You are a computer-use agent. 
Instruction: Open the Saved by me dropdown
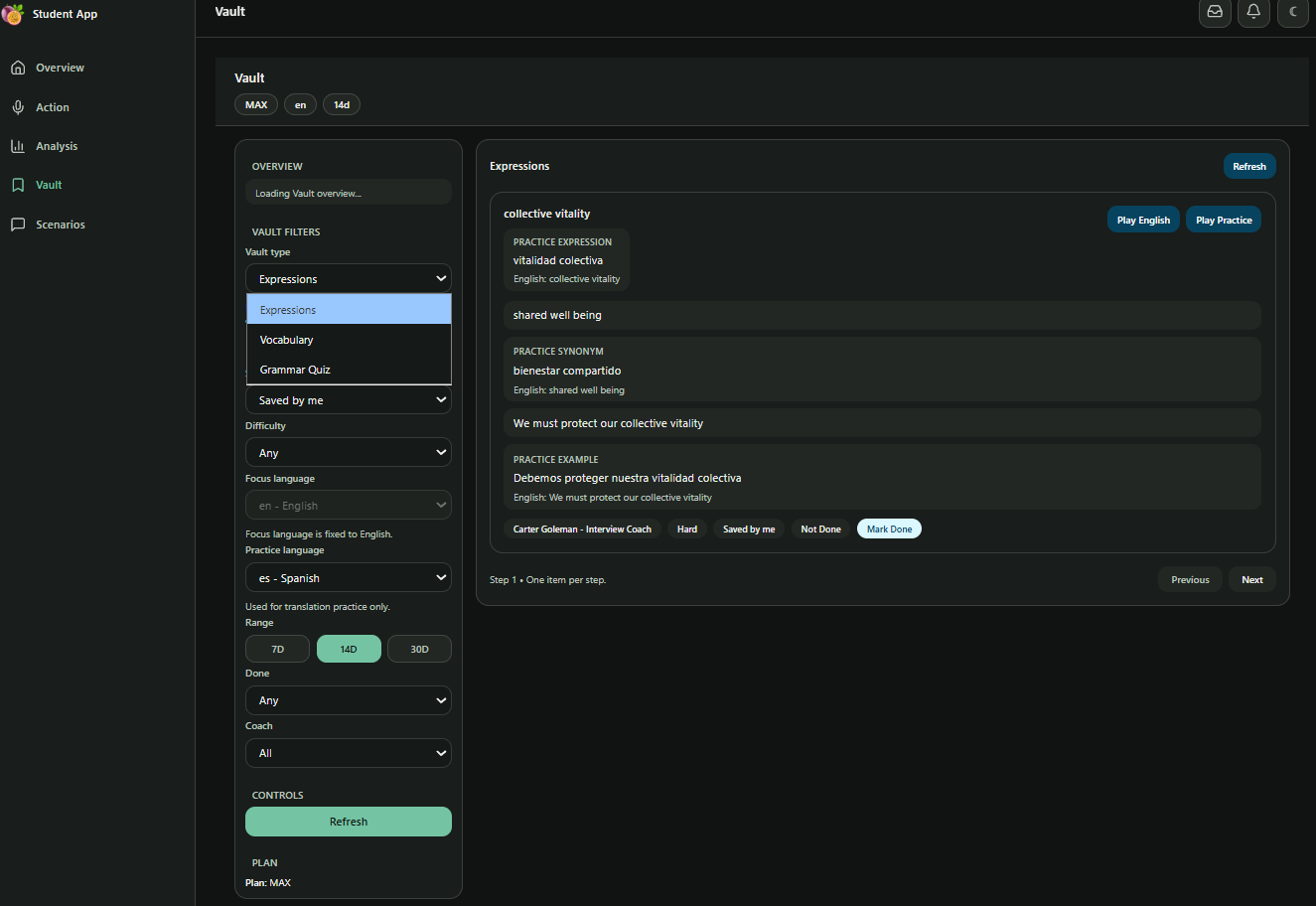pos(349,400)
